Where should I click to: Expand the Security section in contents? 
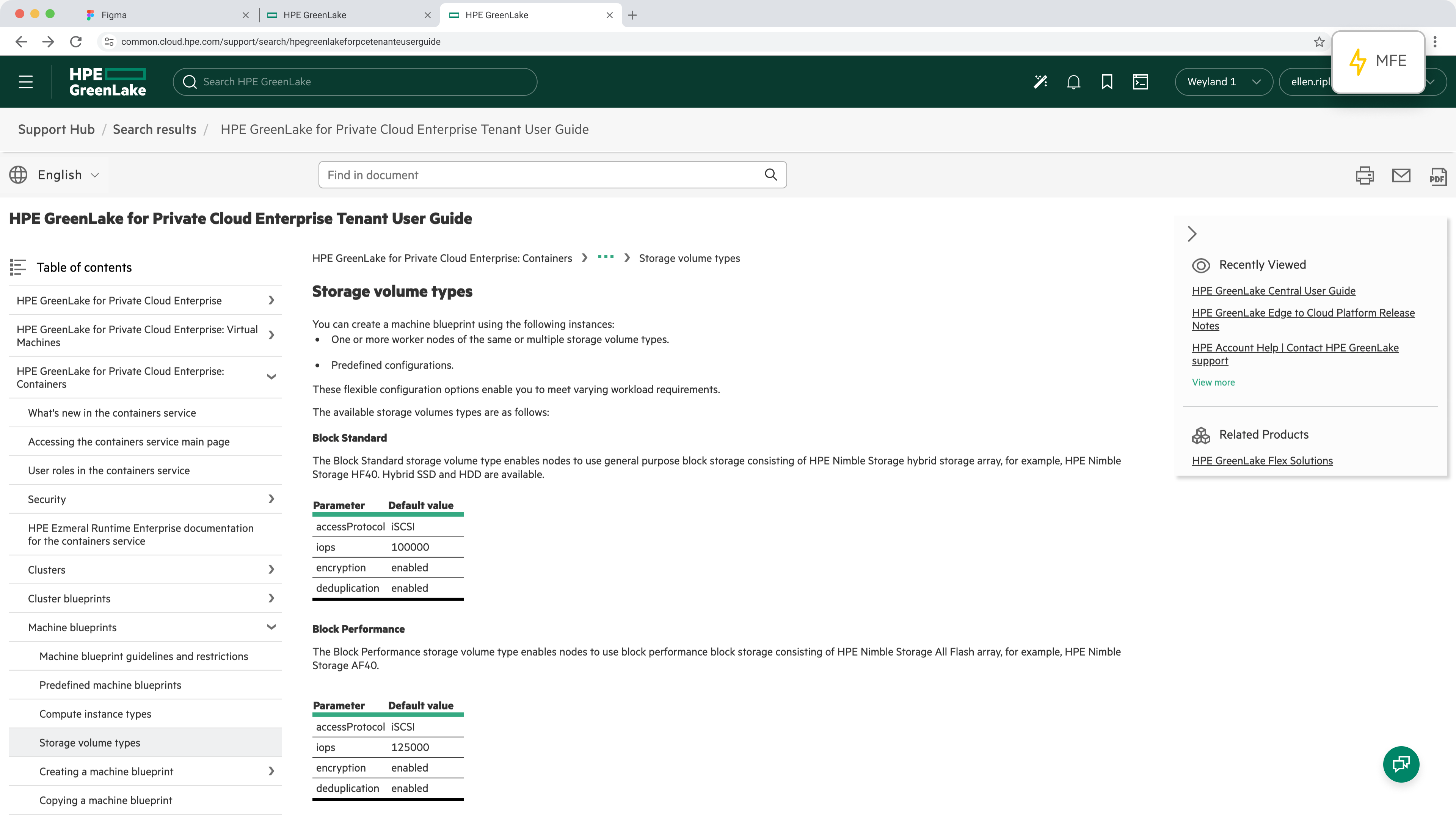pyautogui.click(x=271, y=499)
